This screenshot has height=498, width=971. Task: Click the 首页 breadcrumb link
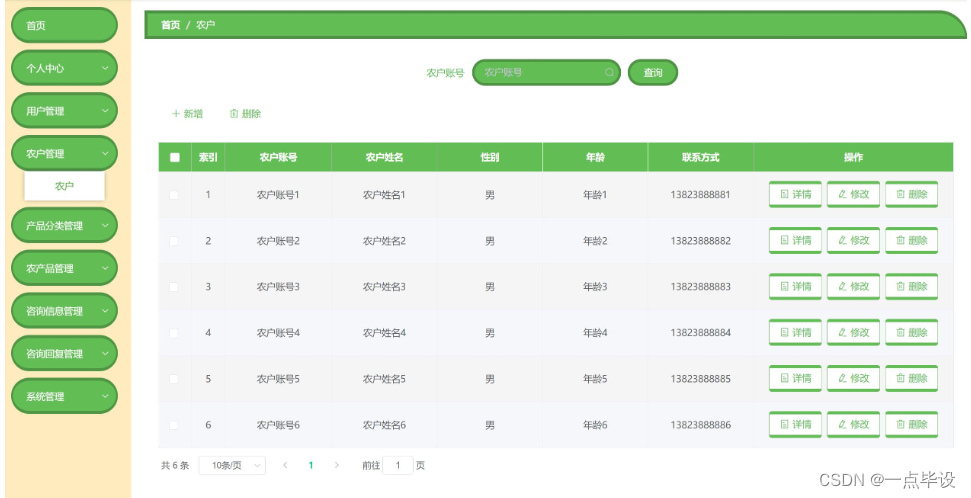[170, 25]
